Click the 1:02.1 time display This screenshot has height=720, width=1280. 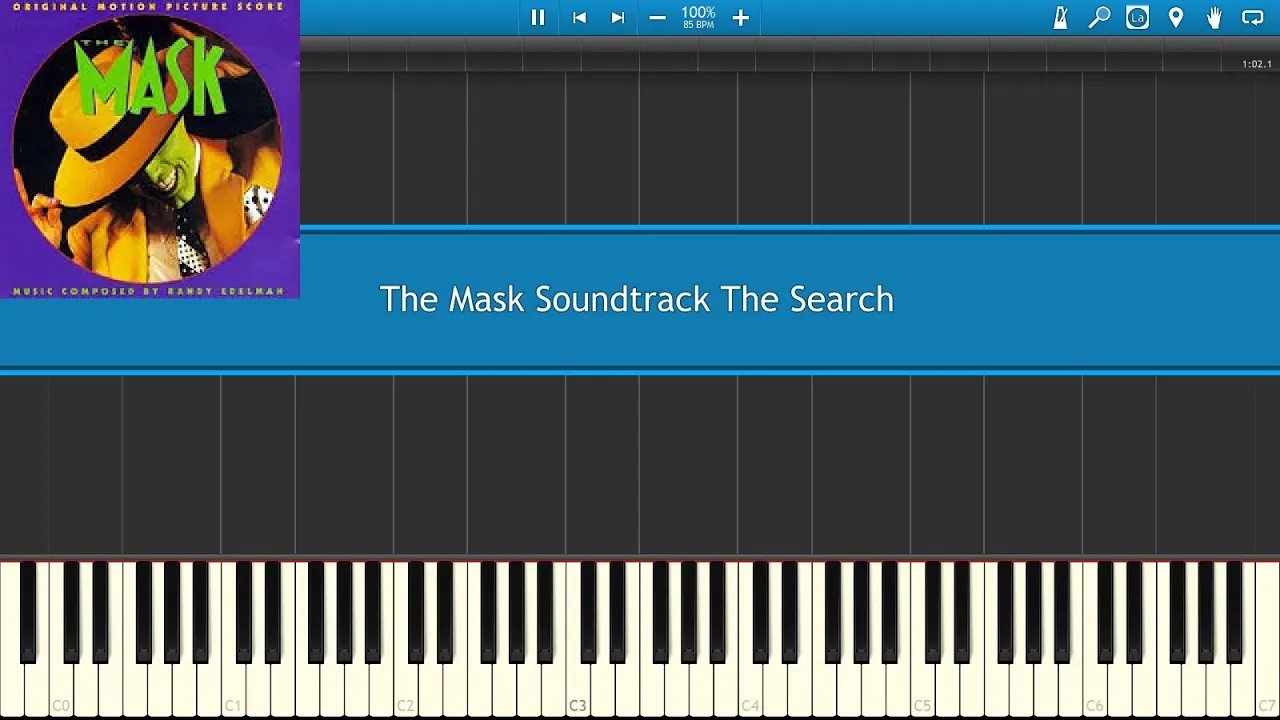click(x=1257, y=64)
